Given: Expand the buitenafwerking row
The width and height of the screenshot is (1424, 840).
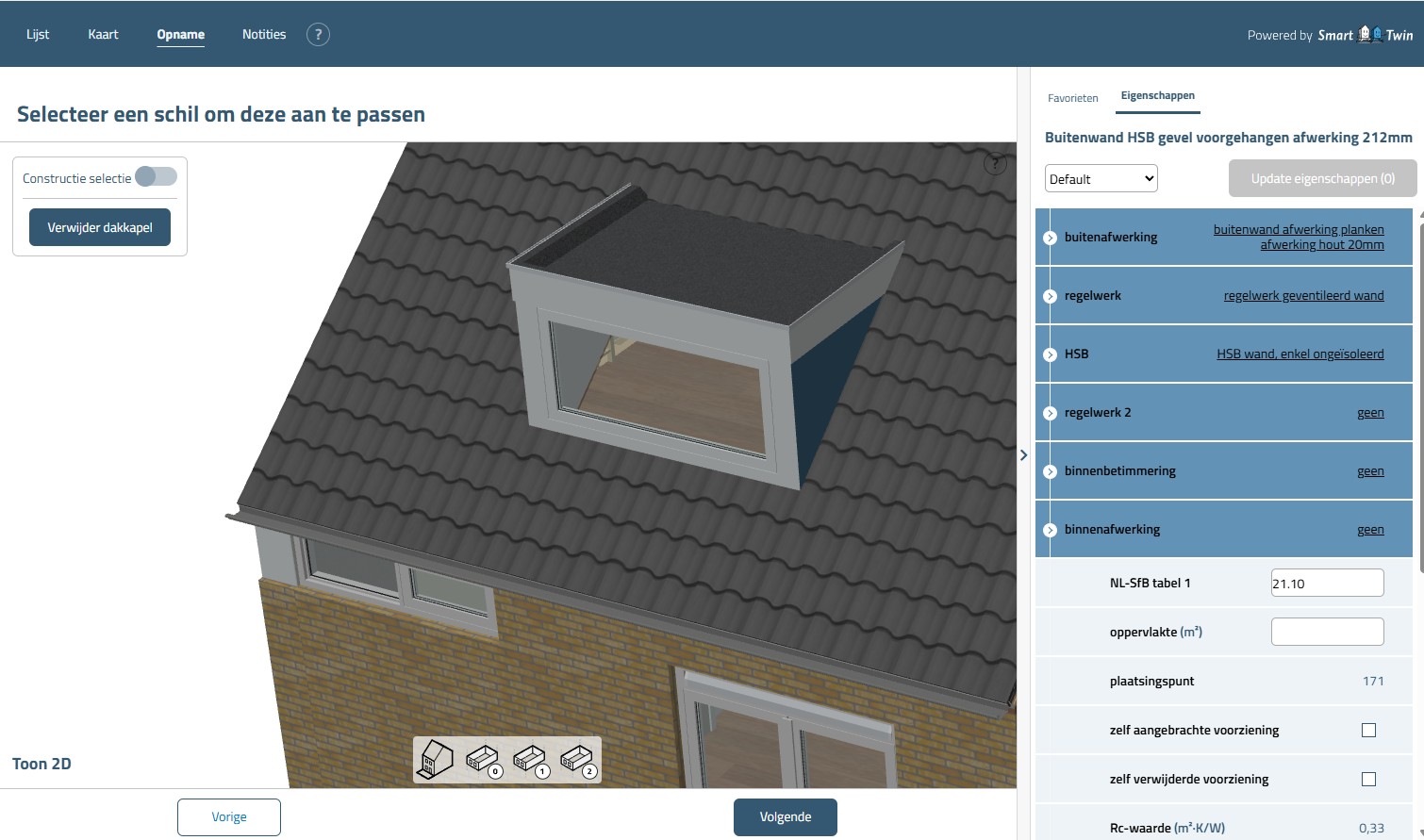Looking at the screenshot, I should (1050, 238).
